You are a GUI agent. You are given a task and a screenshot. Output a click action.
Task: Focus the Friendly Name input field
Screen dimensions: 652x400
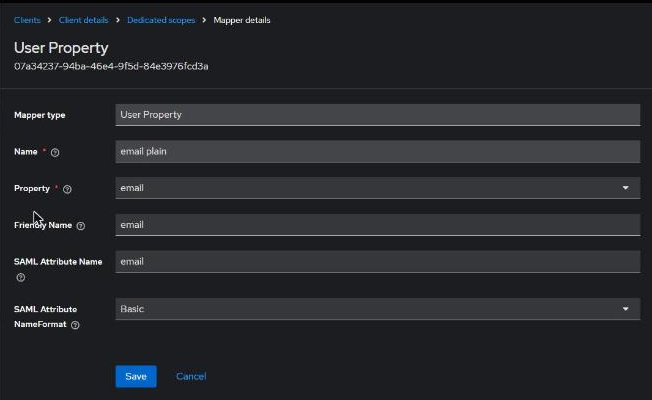378,225
